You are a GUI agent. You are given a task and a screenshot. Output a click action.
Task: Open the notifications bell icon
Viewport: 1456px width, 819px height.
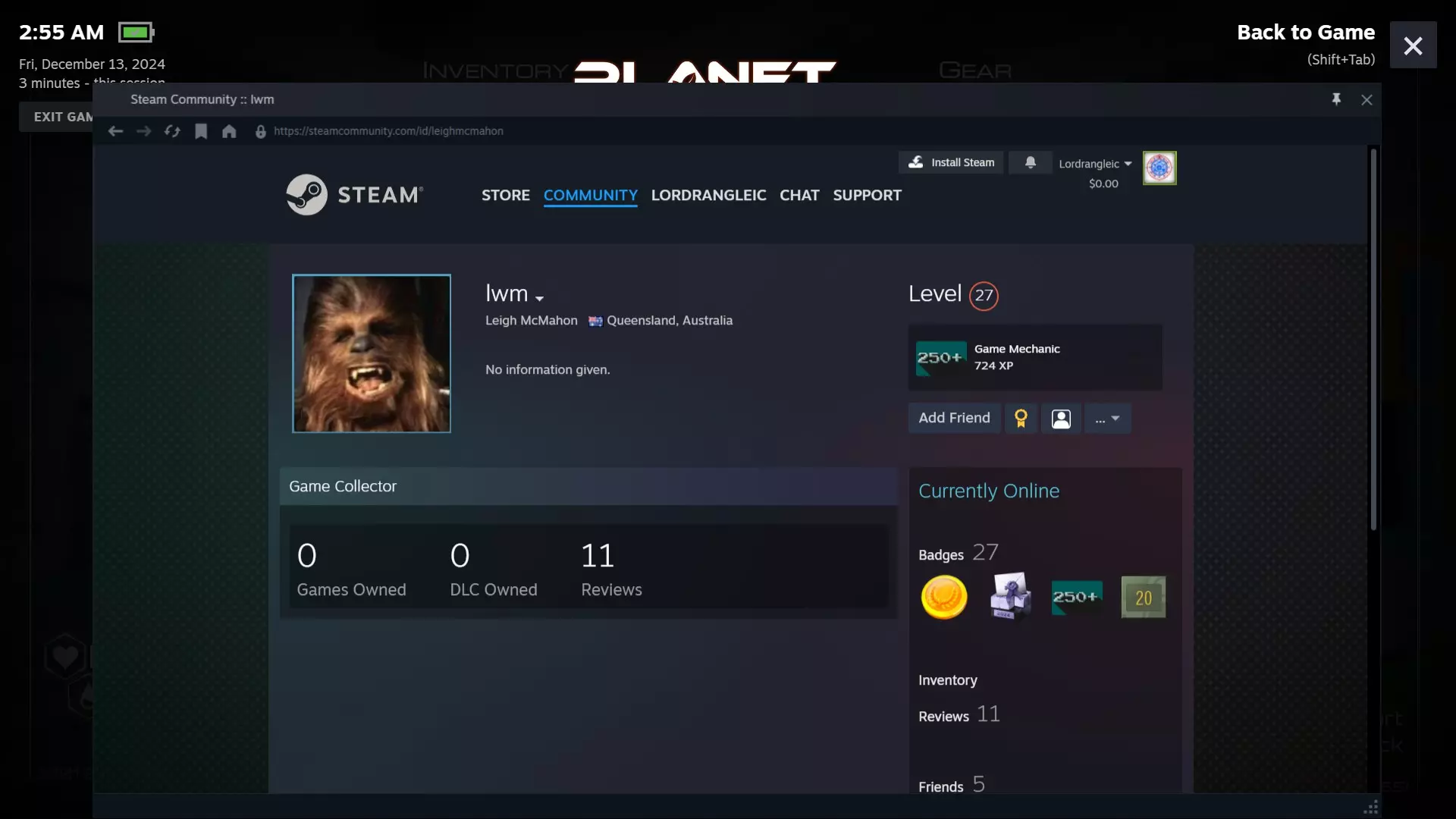1030,162
